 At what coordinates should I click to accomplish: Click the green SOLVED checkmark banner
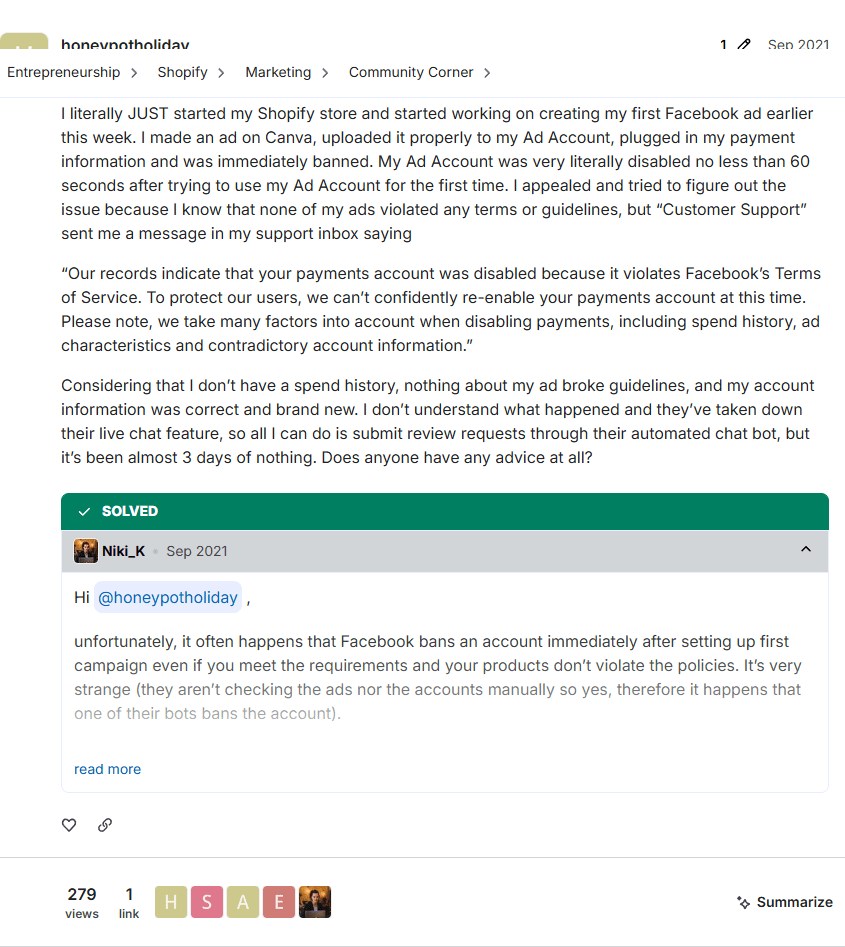(445, 512)
